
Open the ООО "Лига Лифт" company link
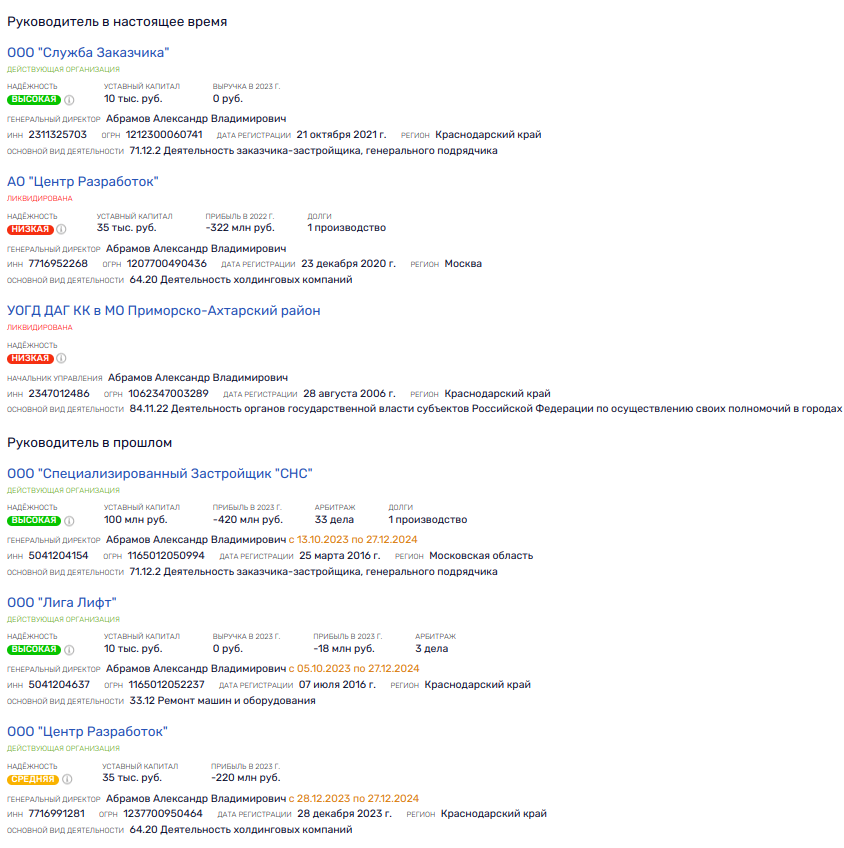[62, 602]
